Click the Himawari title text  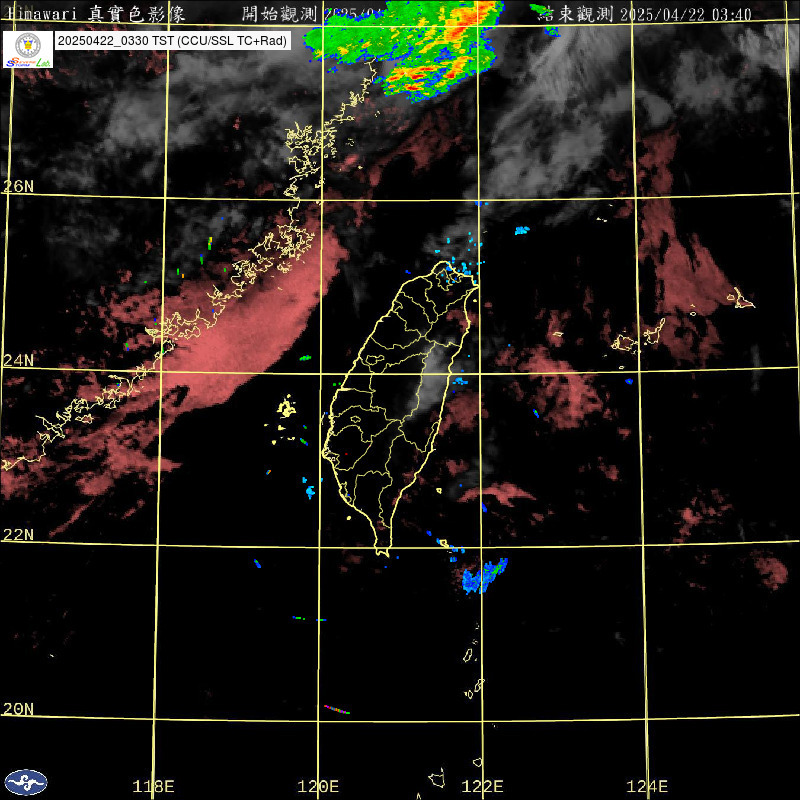[43, 14]
